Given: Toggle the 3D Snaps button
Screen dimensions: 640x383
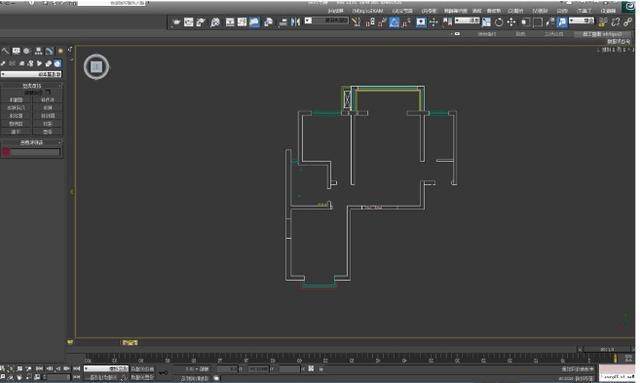Looking at the screenshot, I should coord(406,22).
